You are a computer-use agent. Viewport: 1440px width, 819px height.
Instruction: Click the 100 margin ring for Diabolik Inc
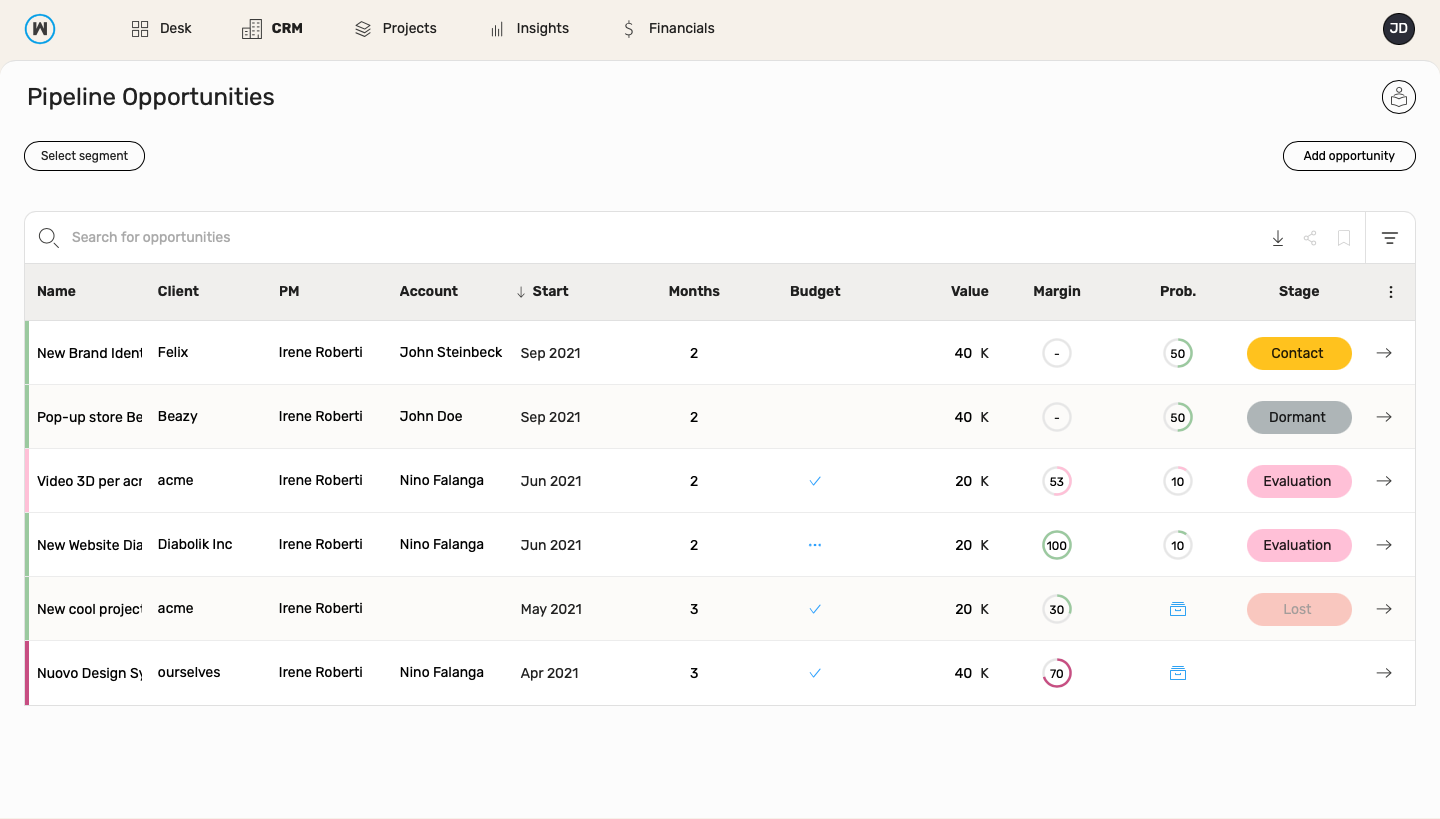click(x=1057, y=545)
